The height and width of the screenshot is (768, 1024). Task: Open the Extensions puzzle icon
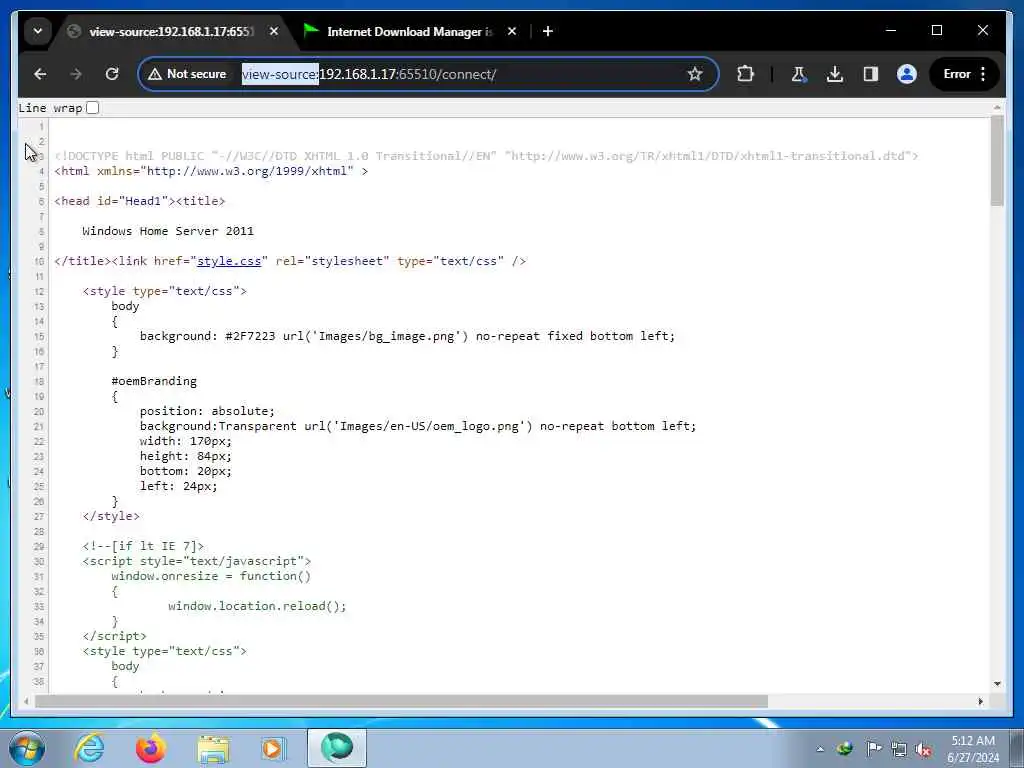pyautogui.click(x=745, y=74)
